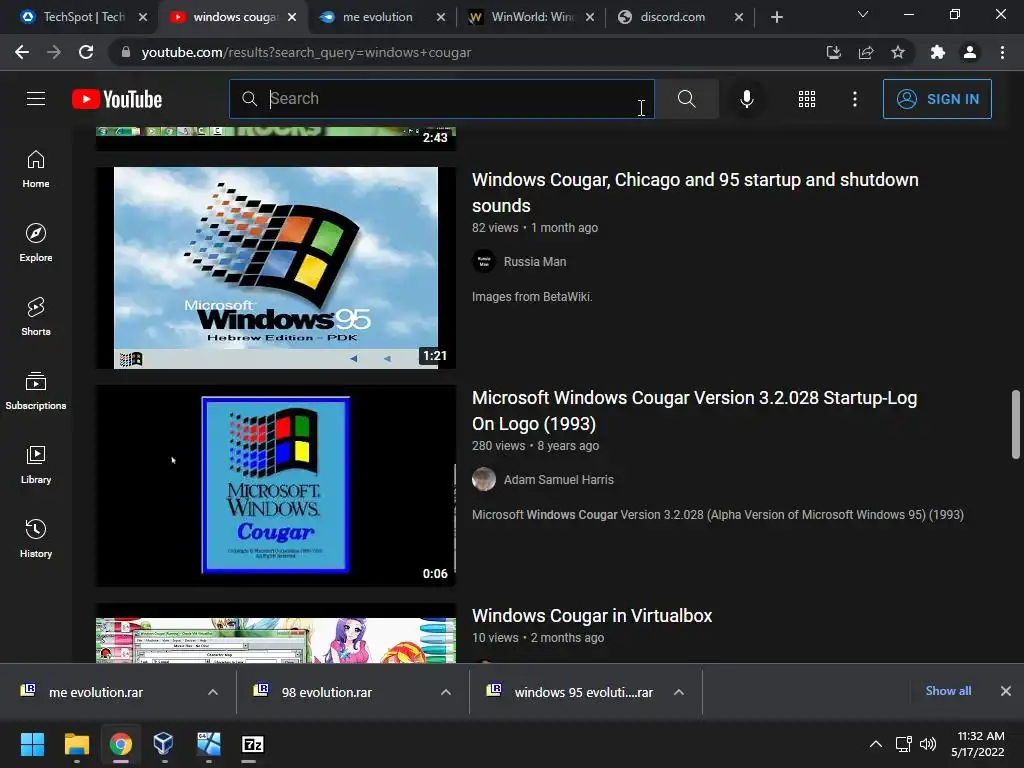Open a new browser tab
The width and height of the screenshot is (1024, 768).
pos(776,17)
